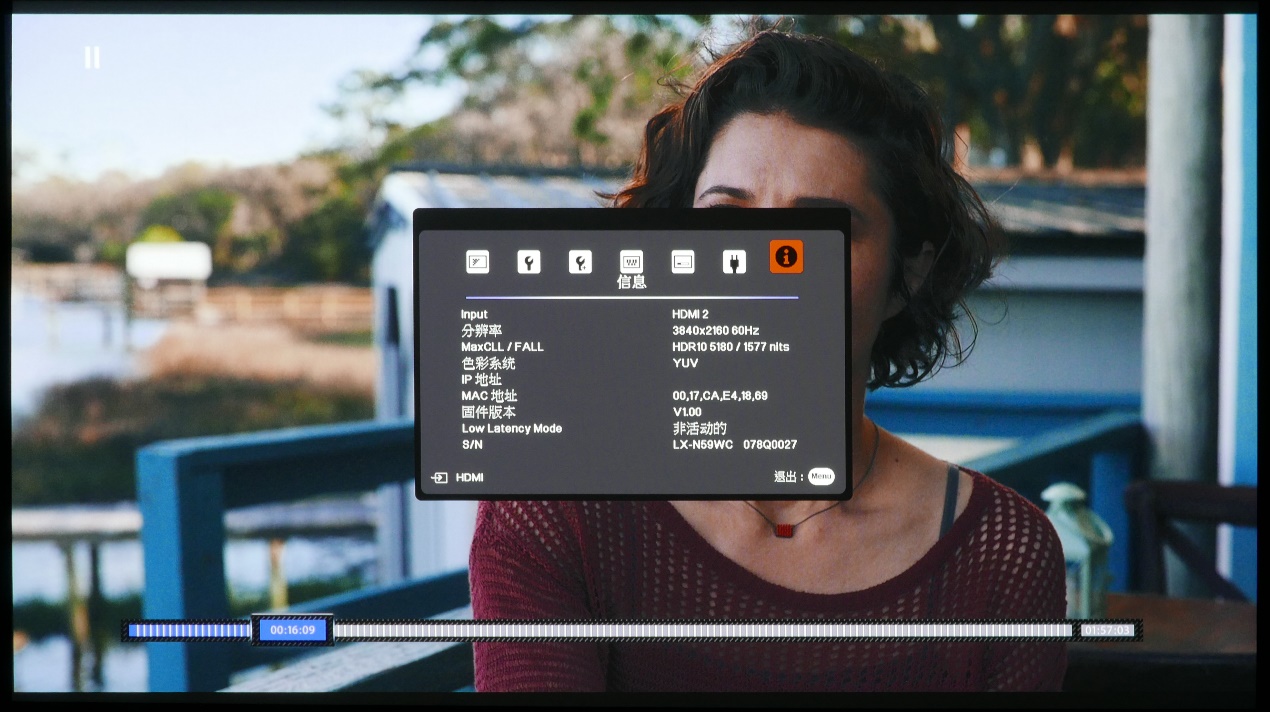The image size is (1270, 712).
Task: Click the HDMI 2 input value
Action: pos(690,314)
